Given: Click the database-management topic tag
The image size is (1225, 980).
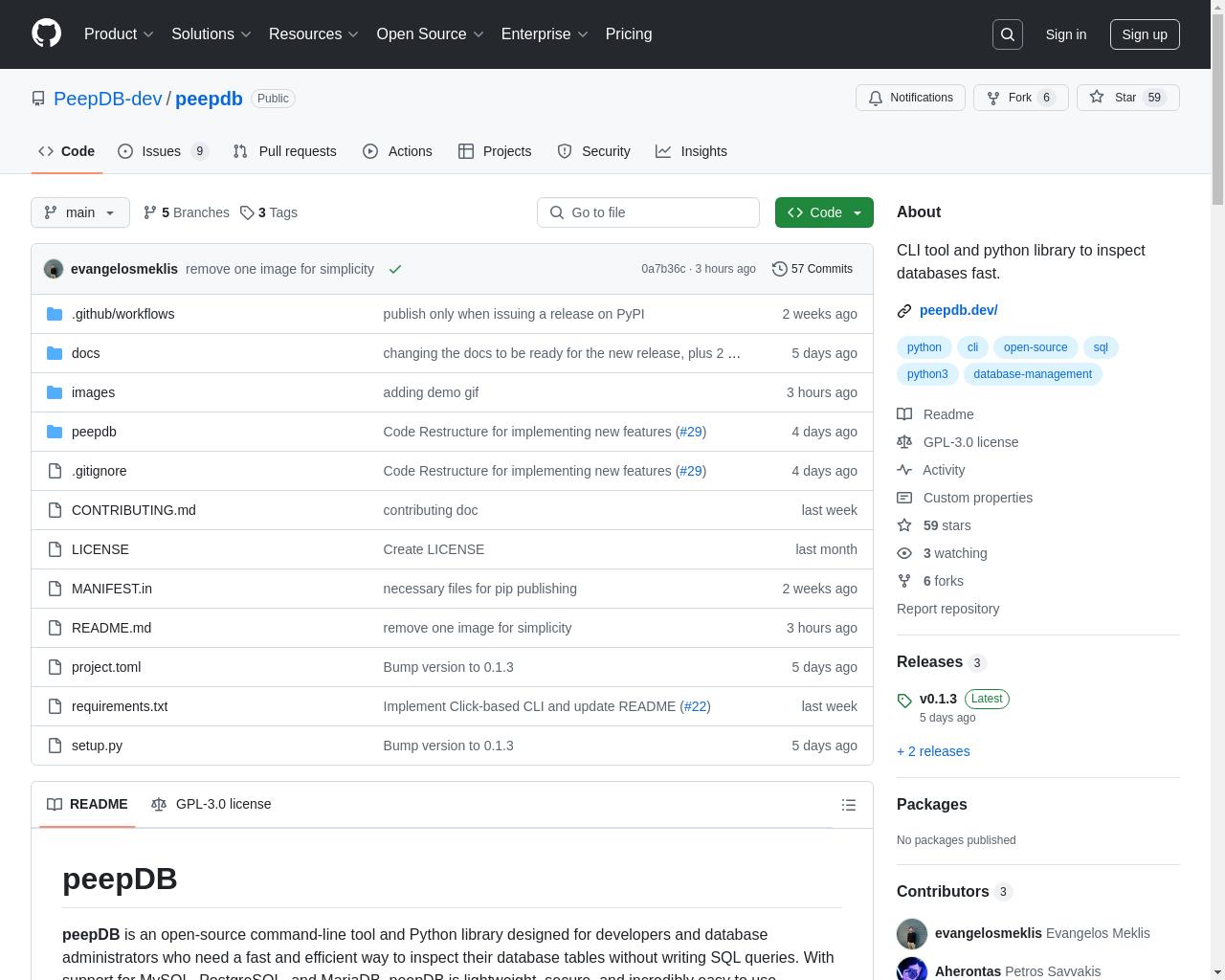Looking at the screenshot, I should point(1033,374).
